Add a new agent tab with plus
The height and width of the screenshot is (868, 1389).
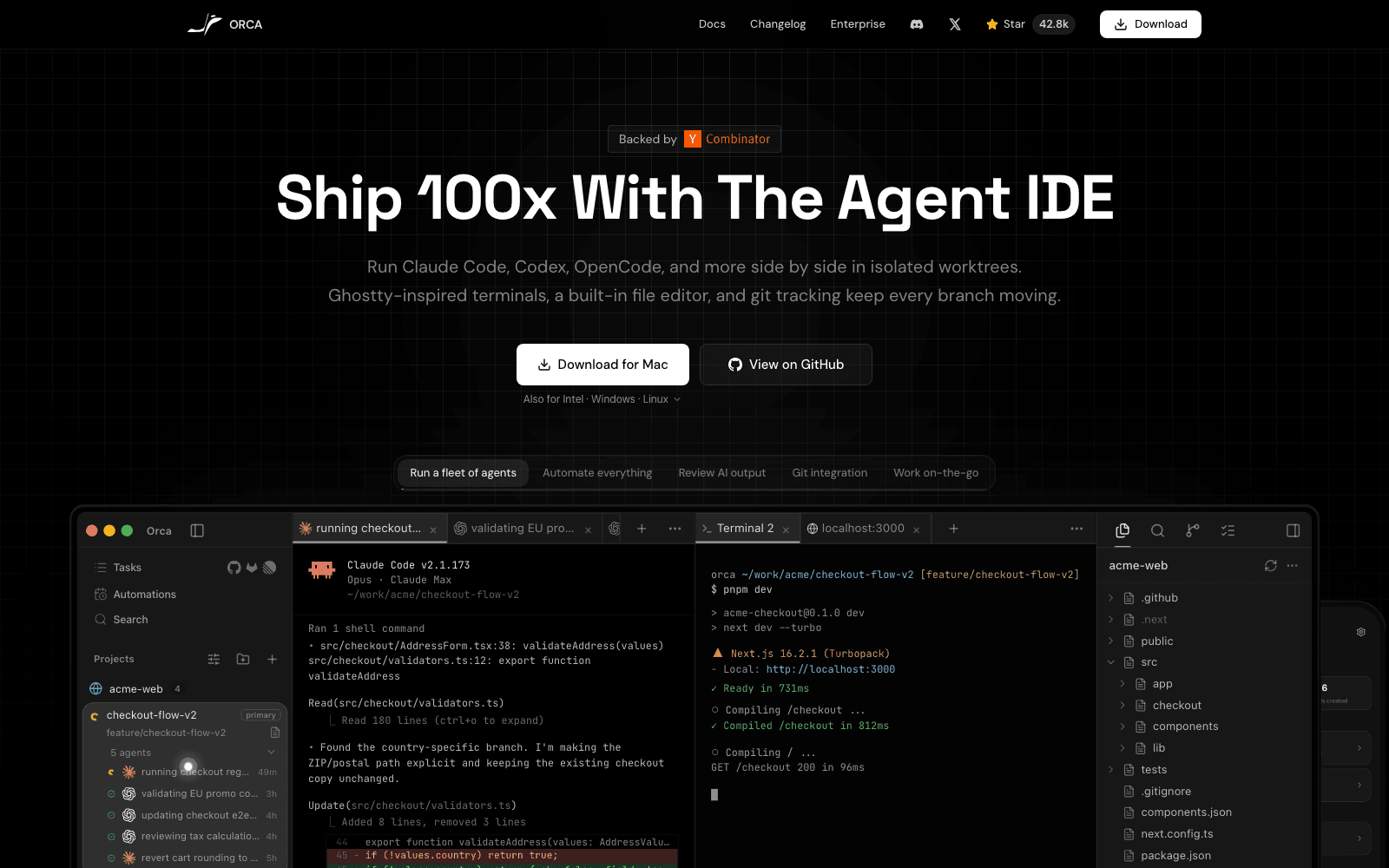point(642,529)
